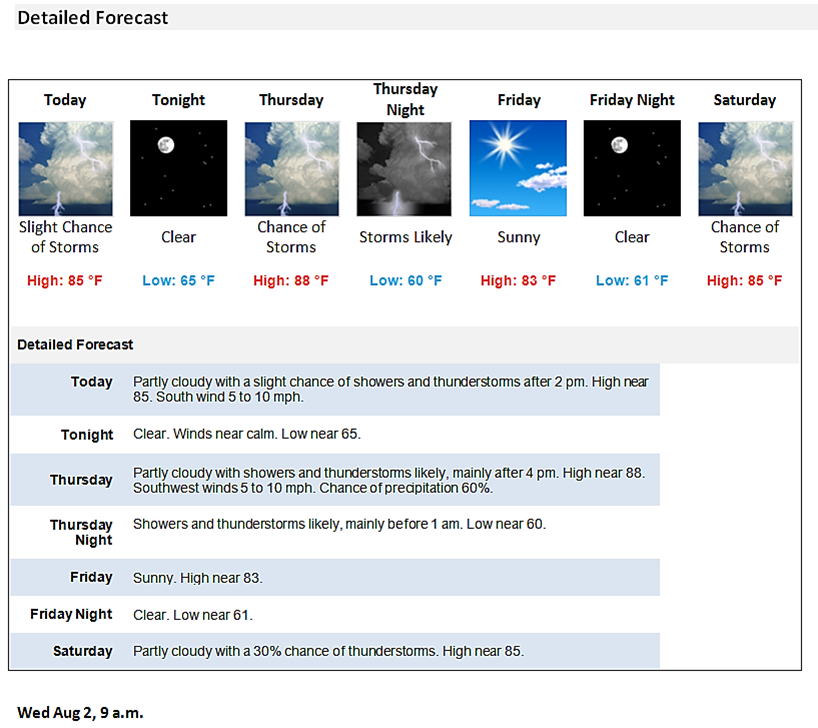Screen dimensions: 818x728
Task: Click Saturday's 30% chance thunderstorms text
Action: tap(328, 651)
